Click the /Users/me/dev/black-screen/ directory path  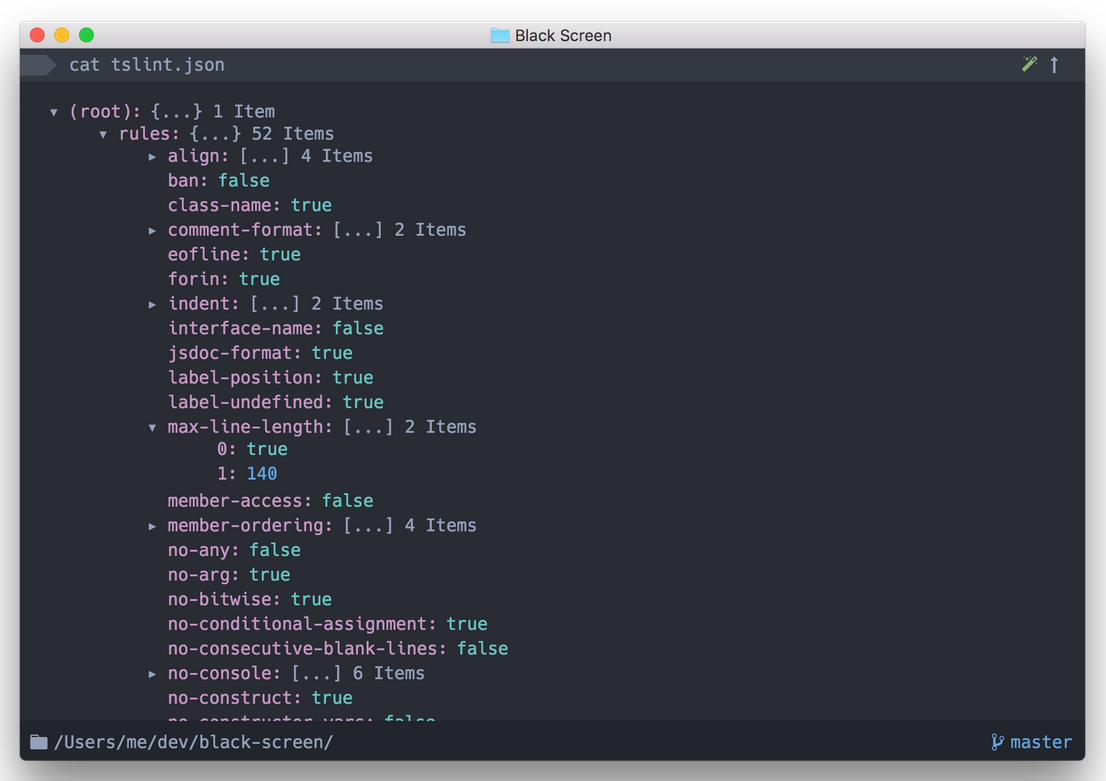pyautogui.click(x=193, y=742)
